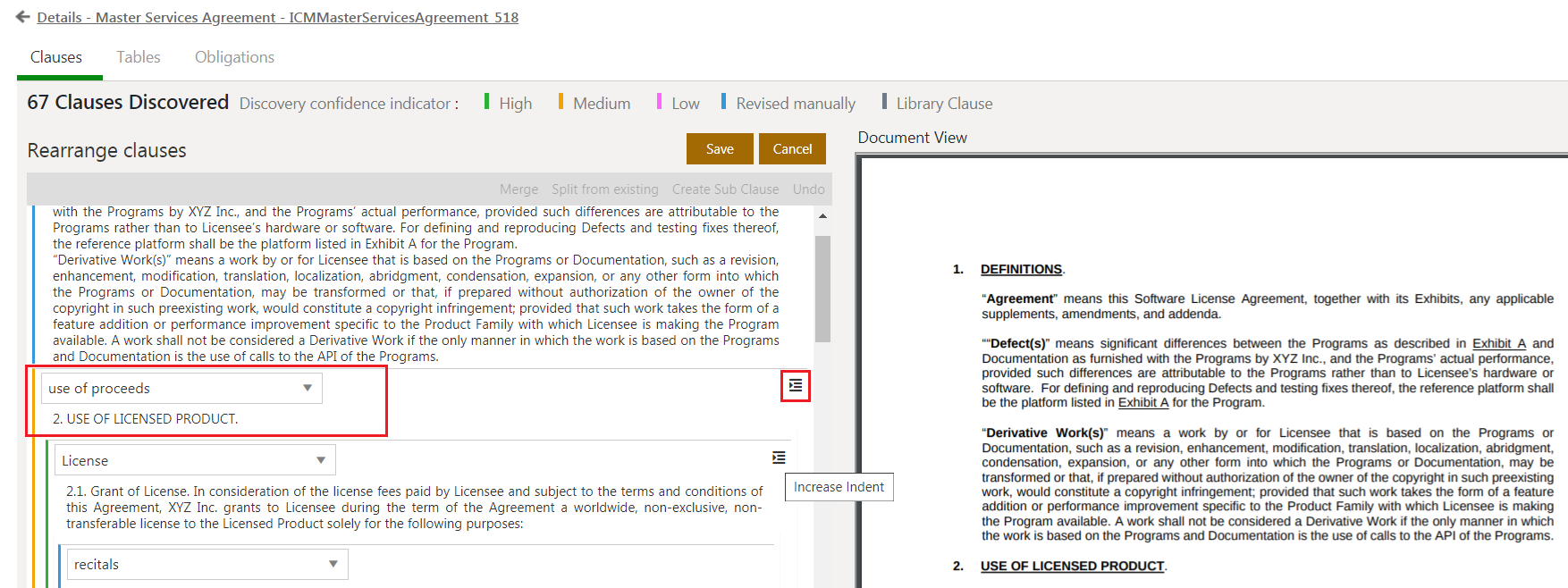Click the green High confidence indicator

point(508,104)
